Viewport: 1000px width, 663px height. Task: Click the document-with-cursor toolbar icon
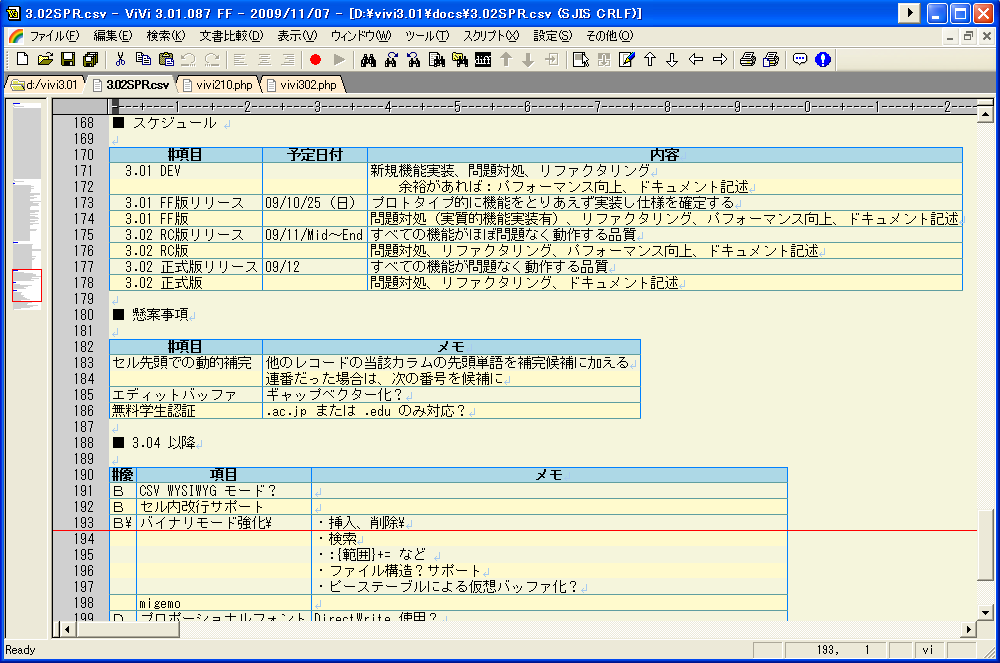point(580,59)
